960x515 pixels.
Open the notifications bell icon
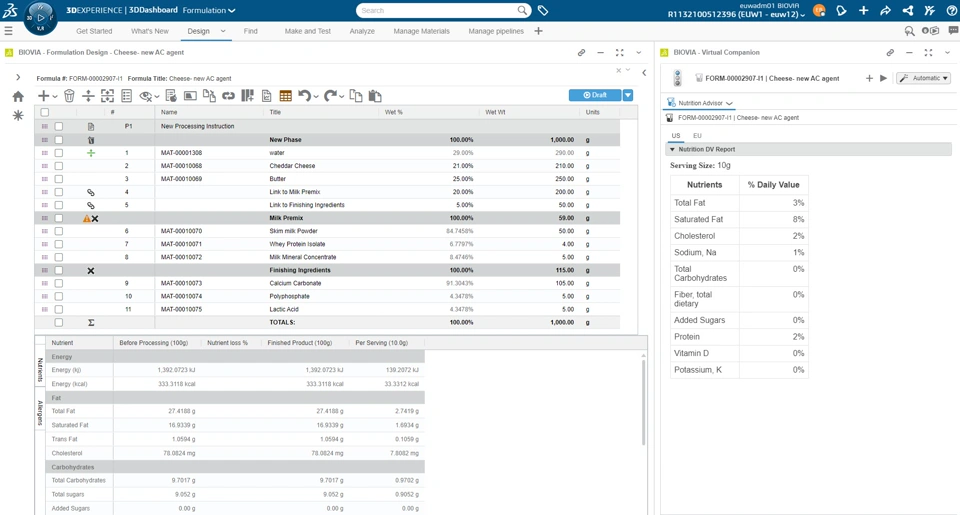click(841, 10)
